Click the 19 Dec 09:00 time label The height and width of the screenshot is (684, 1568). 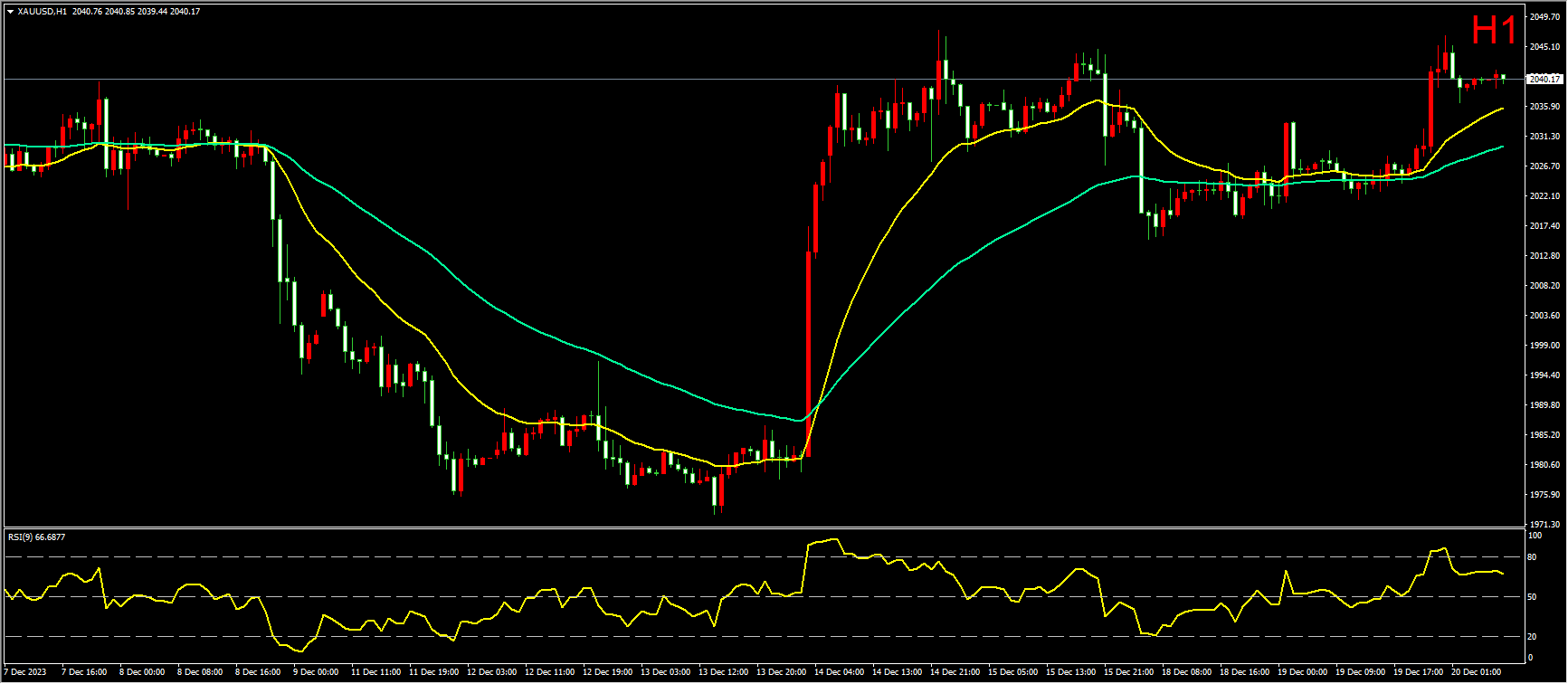[1360, 672]
